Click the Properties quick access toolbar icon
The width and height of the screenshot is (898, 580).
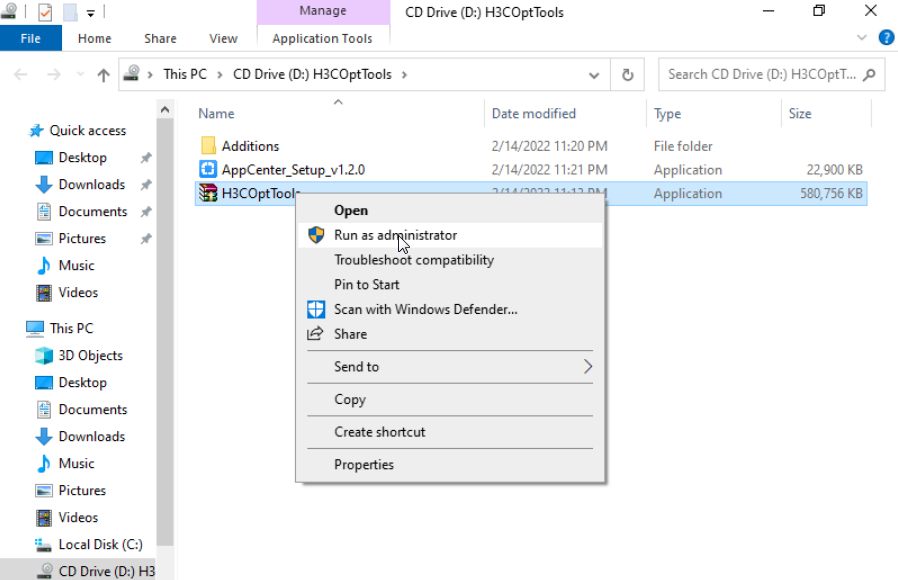(x=45, y=11)
